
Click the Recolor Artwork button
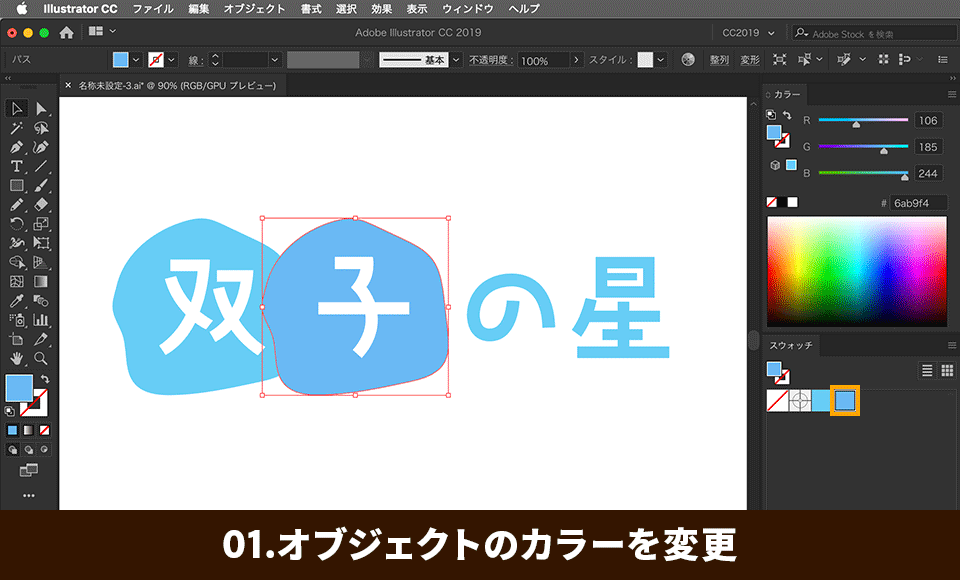coord(688,59)
